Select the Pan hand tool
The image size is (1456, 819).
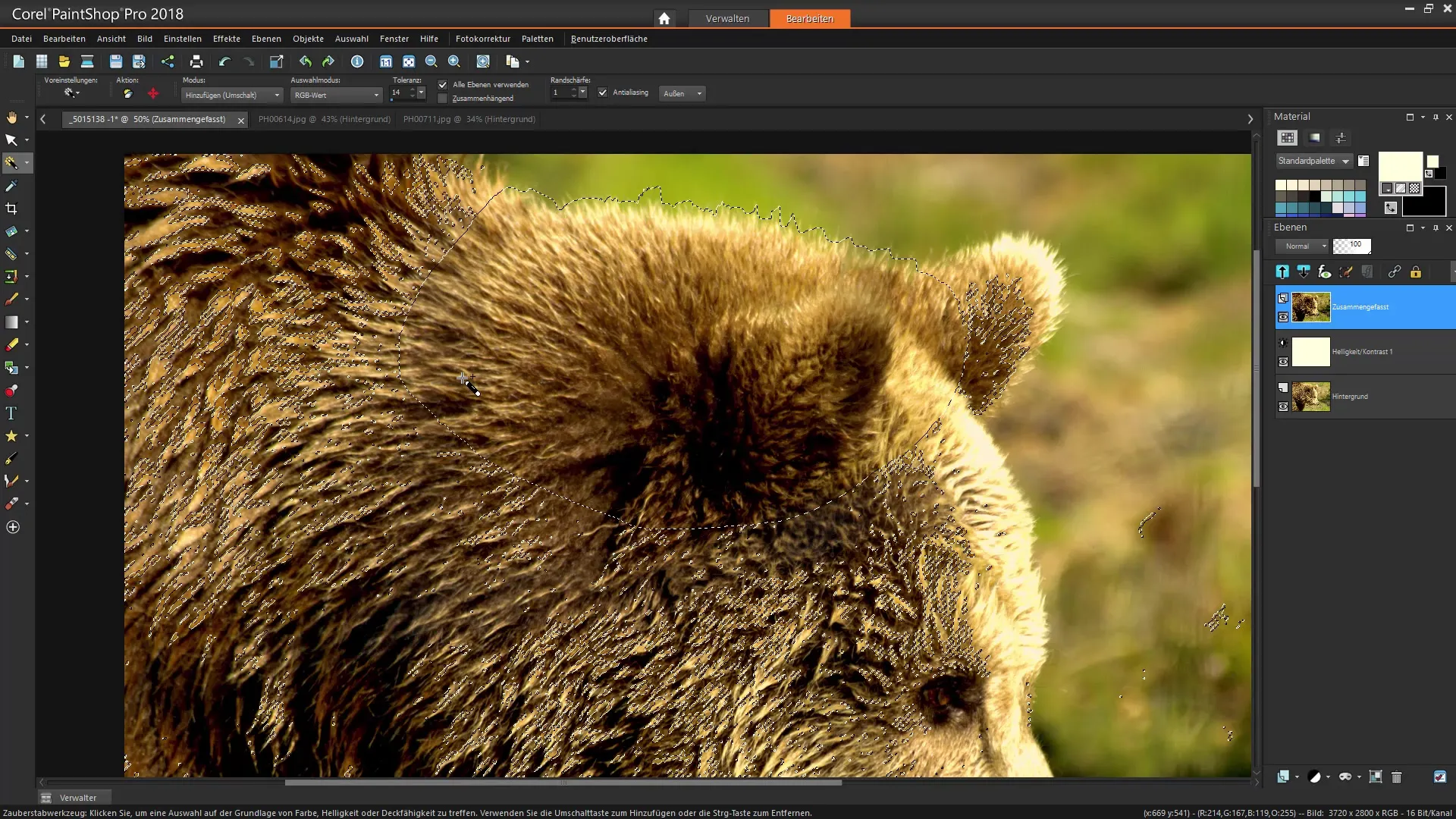click(x=11, y=118)
